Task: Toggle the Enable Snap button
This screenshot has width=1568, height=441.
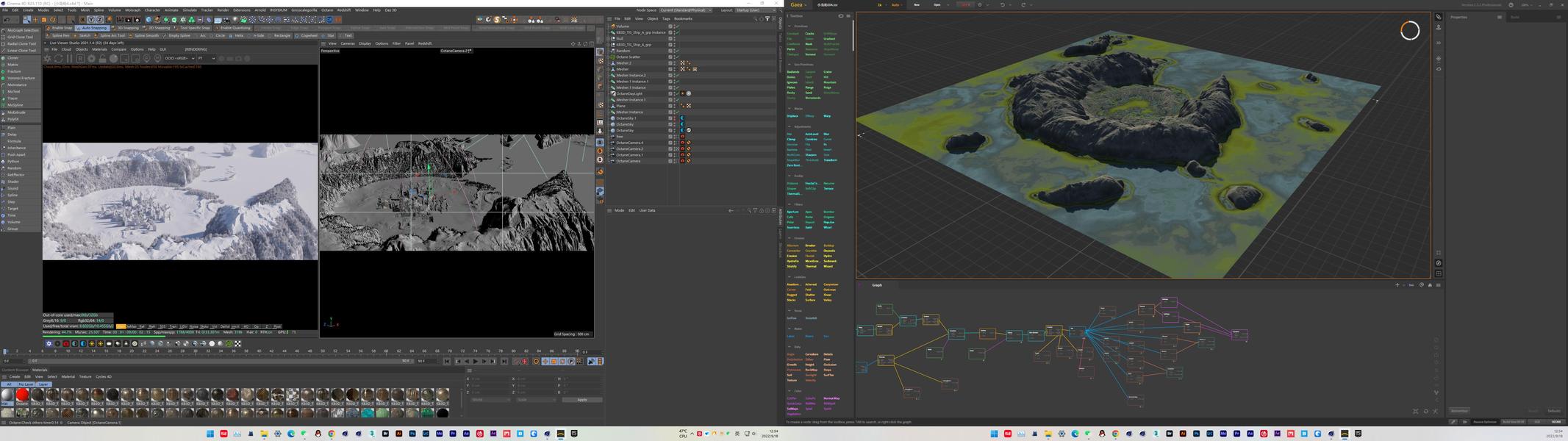Action: click(x=60, y=28)
